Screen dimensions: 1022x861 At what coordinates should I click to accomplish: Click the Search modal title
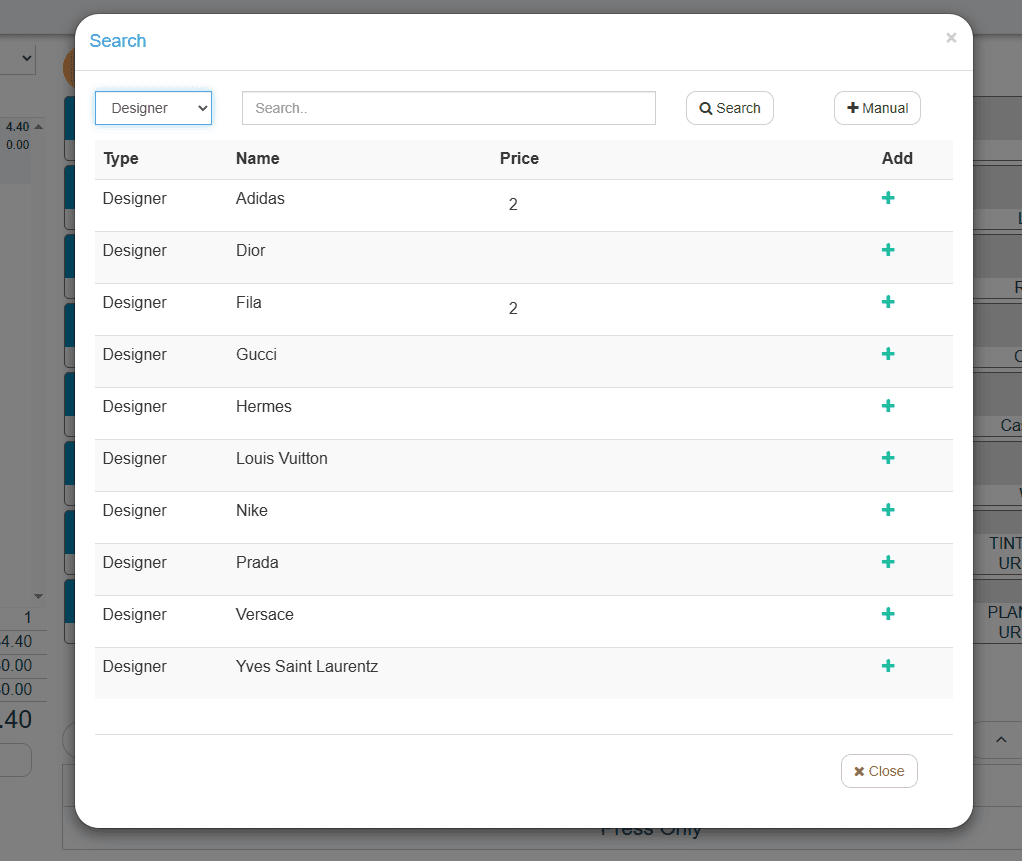[117, 40]
